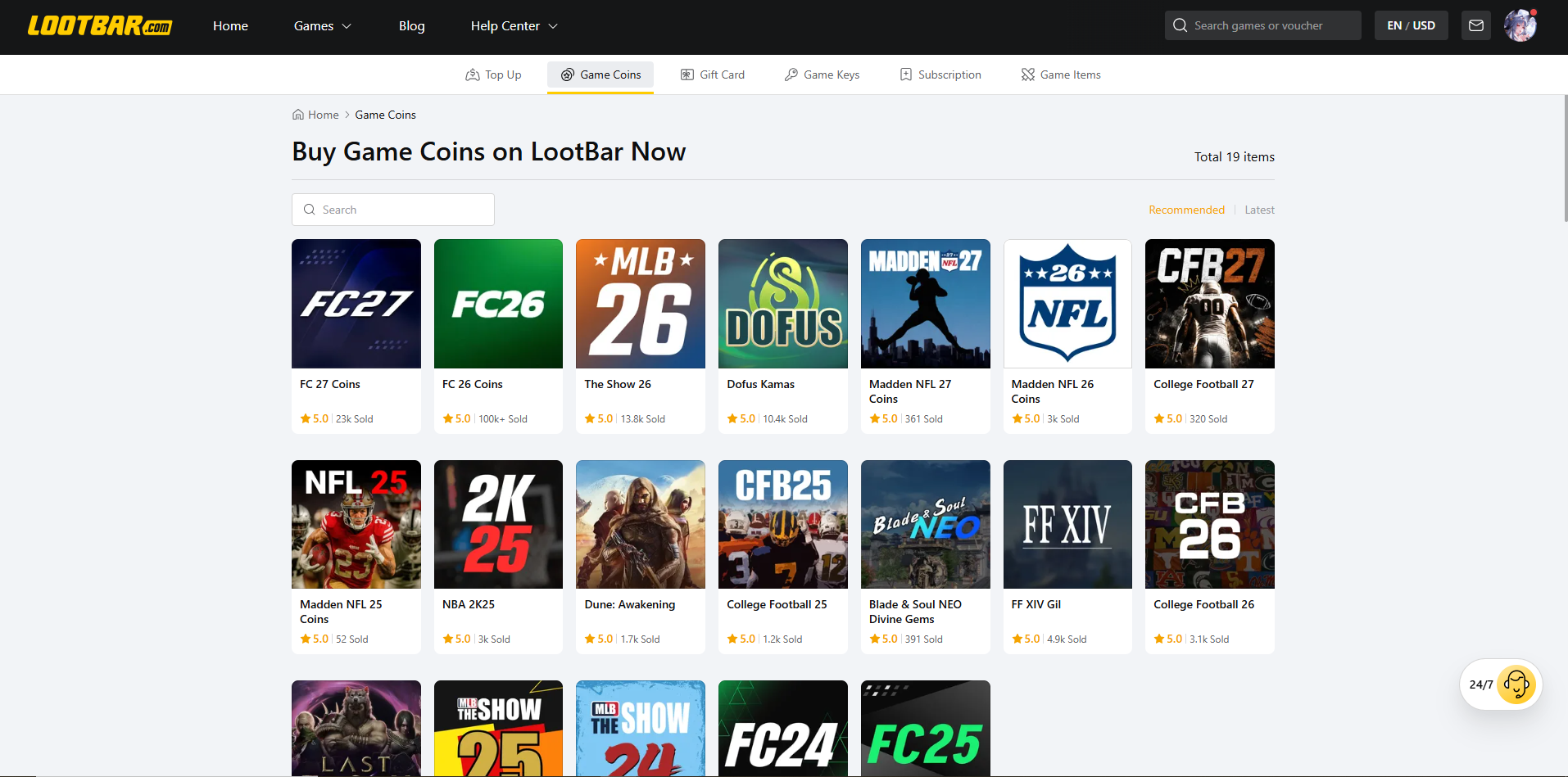Expand the Games dropdown menu
This screenshot has height=777, width=1568.
point(323,26)
